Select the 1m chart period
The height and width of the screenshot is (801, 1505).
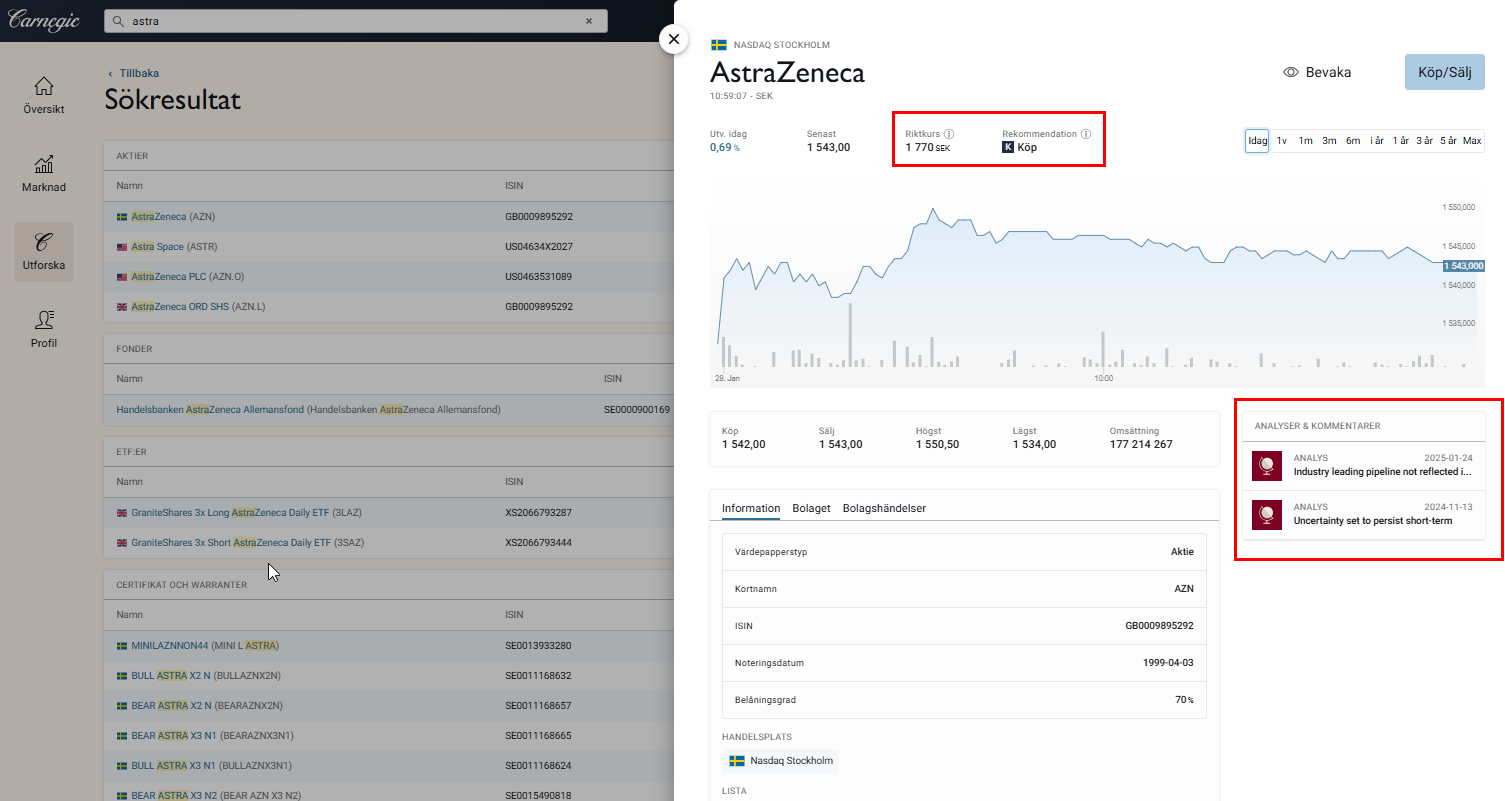1306,141
